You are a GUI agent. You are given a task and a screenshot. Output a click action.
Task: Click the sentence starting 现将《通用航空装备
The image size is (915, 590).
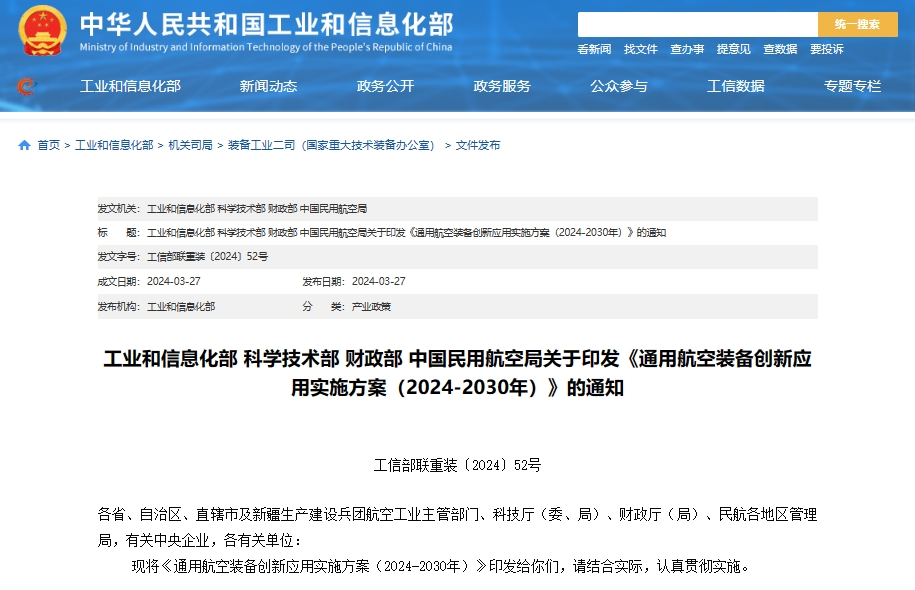coord(441,566)
